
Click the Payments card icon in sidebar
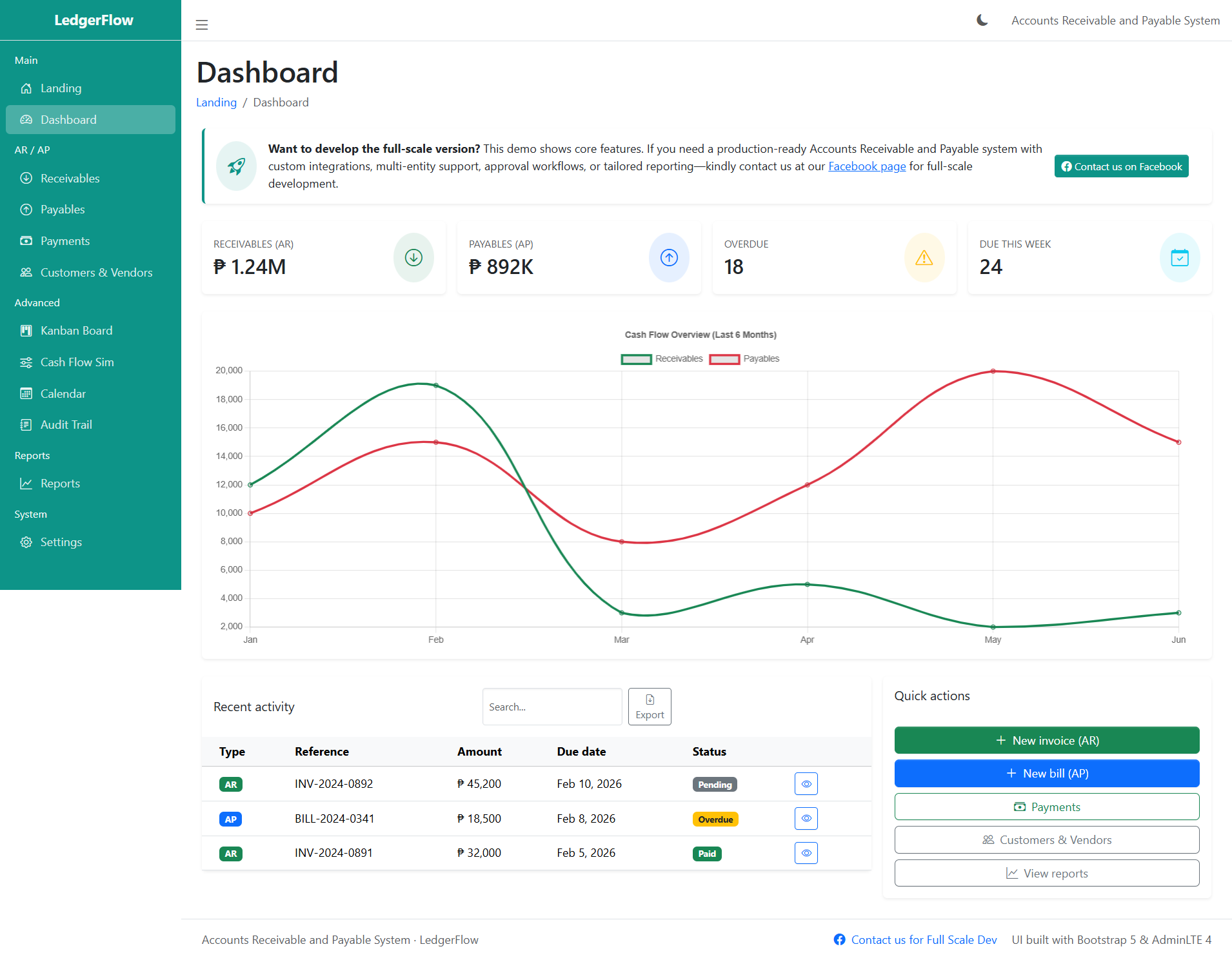point(26,240)
